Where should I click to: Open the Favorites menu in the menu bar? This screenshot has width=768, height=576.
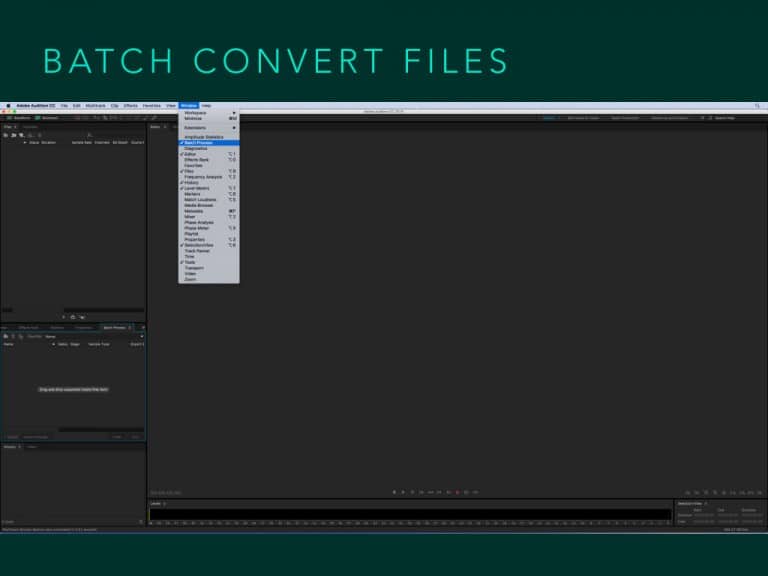click(x=152, y=105)
